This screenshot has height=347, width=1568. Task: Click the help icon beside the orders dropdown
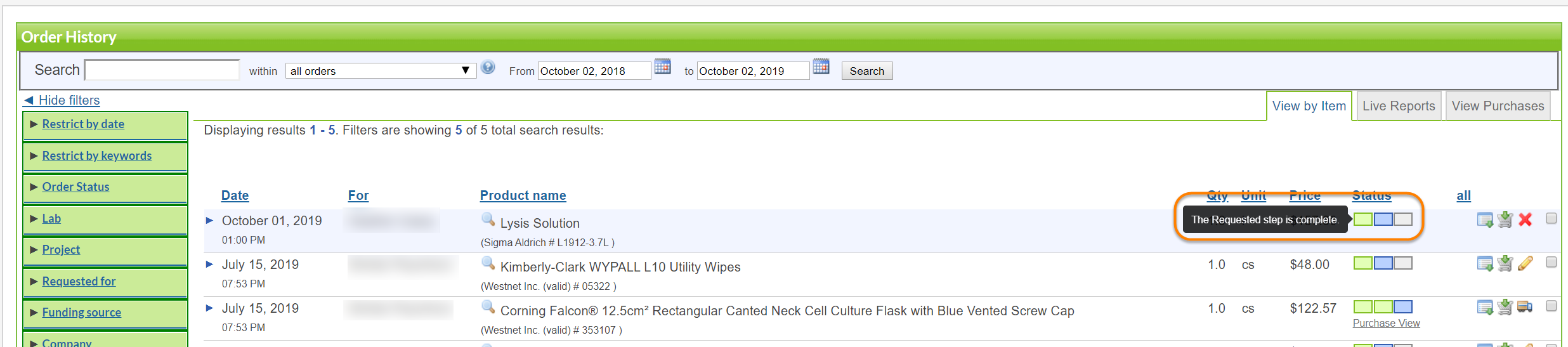488,67
